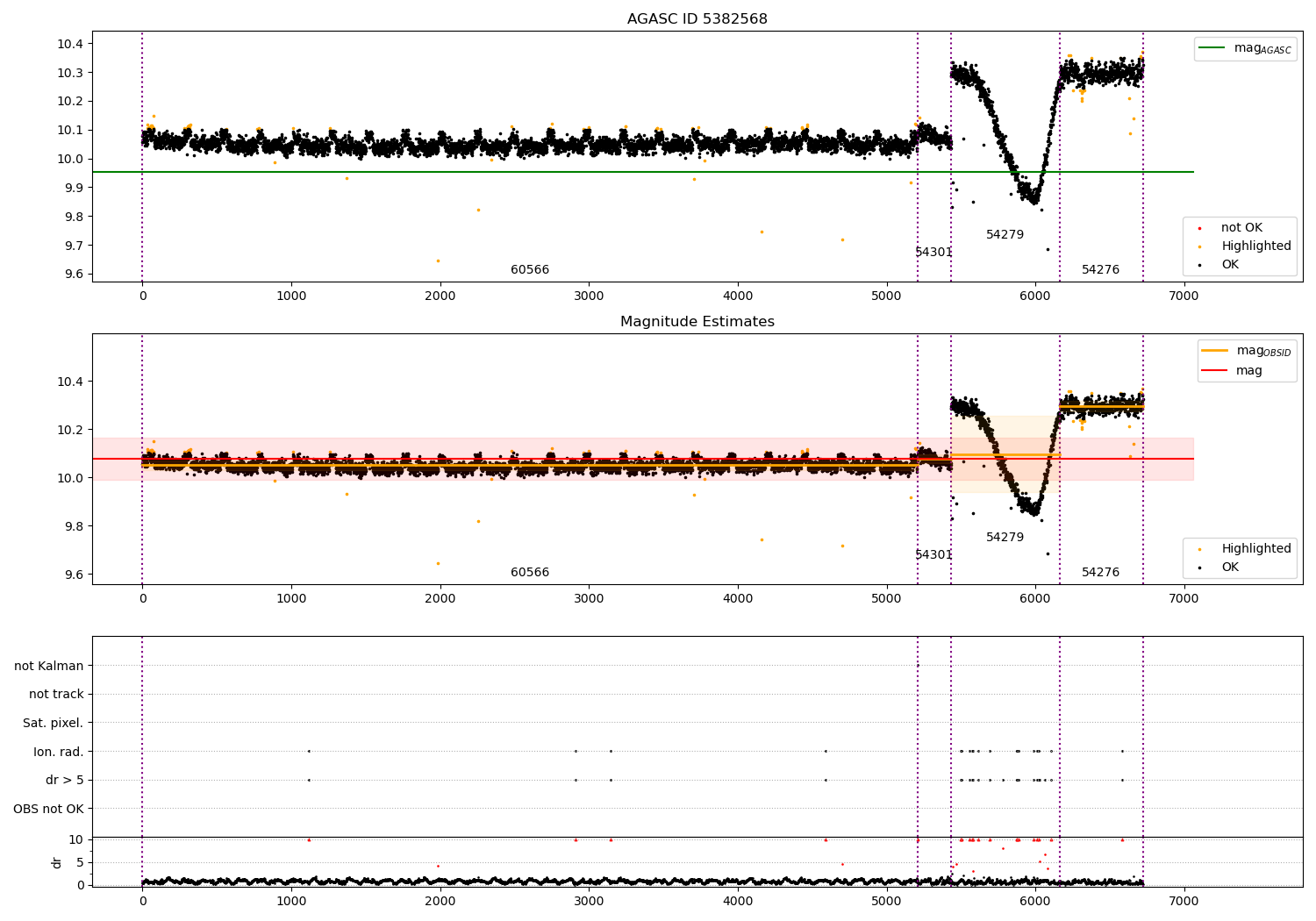Click Magnitude Estimates x-axis tick "5000"
The height and width of the screenshot is (921, 1316).
[886, 599]
